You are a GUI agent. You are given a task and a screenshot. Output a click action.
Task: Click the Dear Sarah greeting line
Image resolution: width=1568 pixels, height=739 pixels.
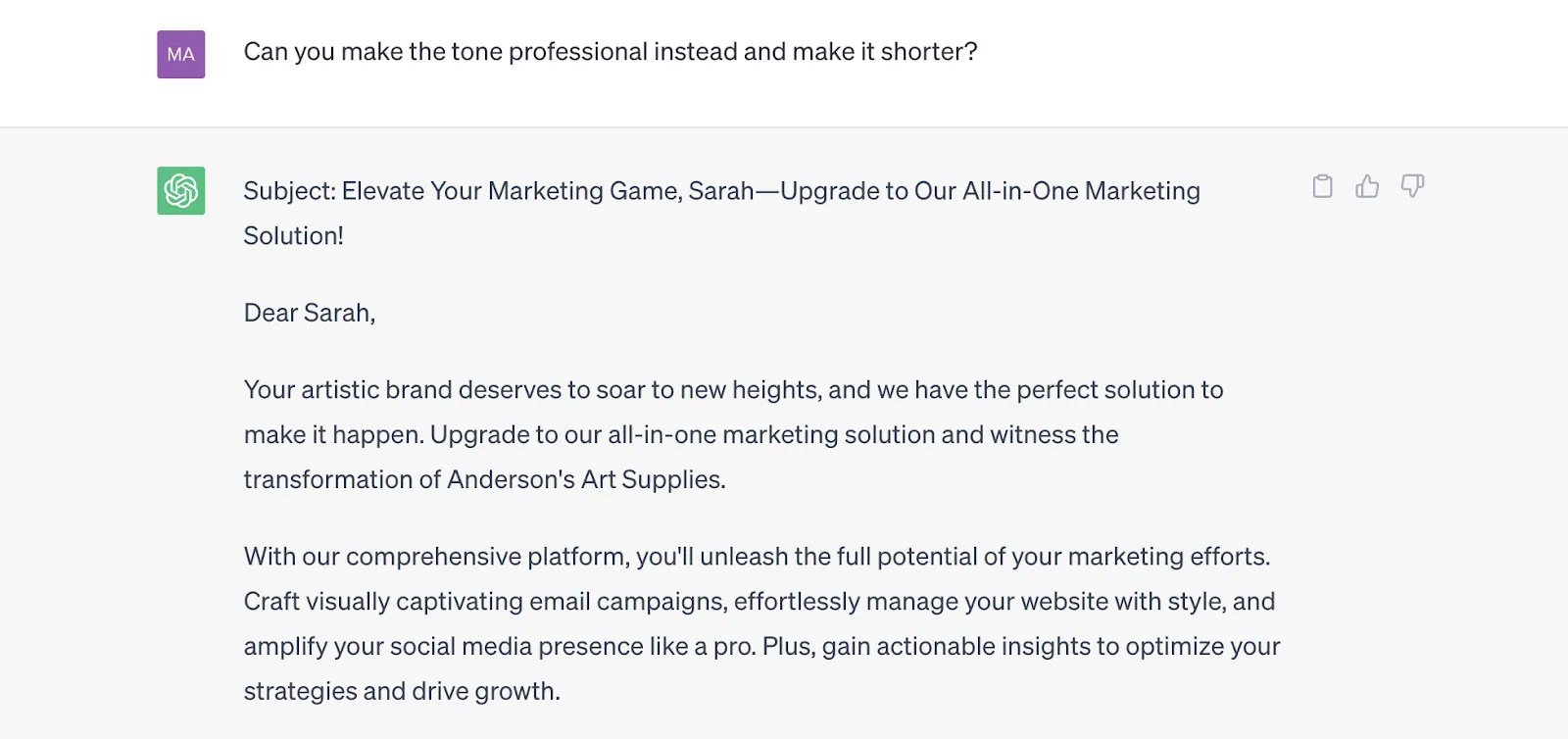(309, 312)
